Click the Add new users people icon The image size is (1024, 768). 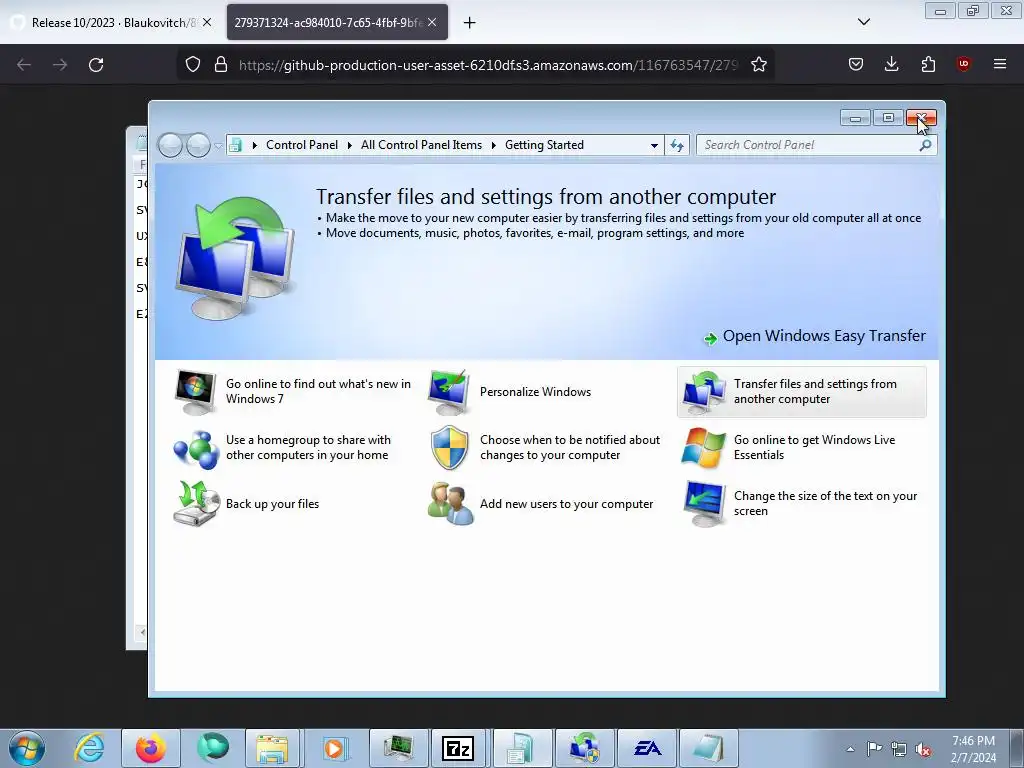(450, 504)
